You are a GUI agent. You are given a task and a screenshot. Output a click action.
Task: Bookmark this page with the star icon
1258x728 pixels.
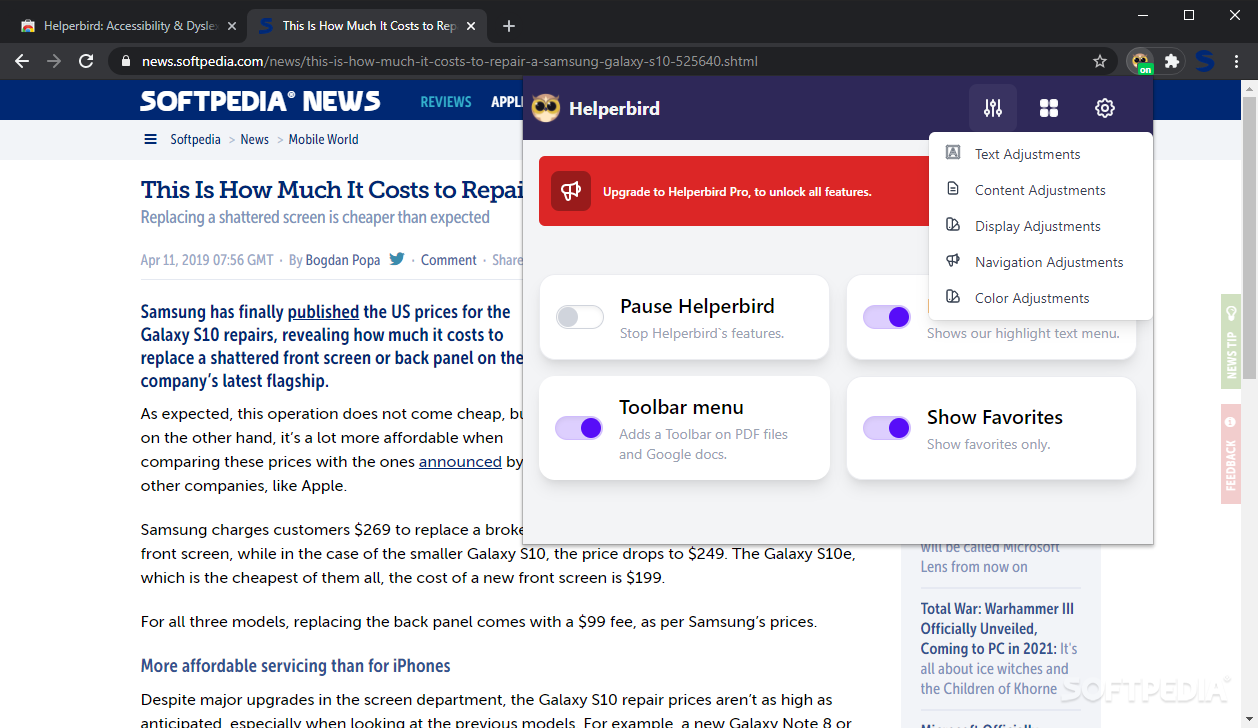(1100, 61)
